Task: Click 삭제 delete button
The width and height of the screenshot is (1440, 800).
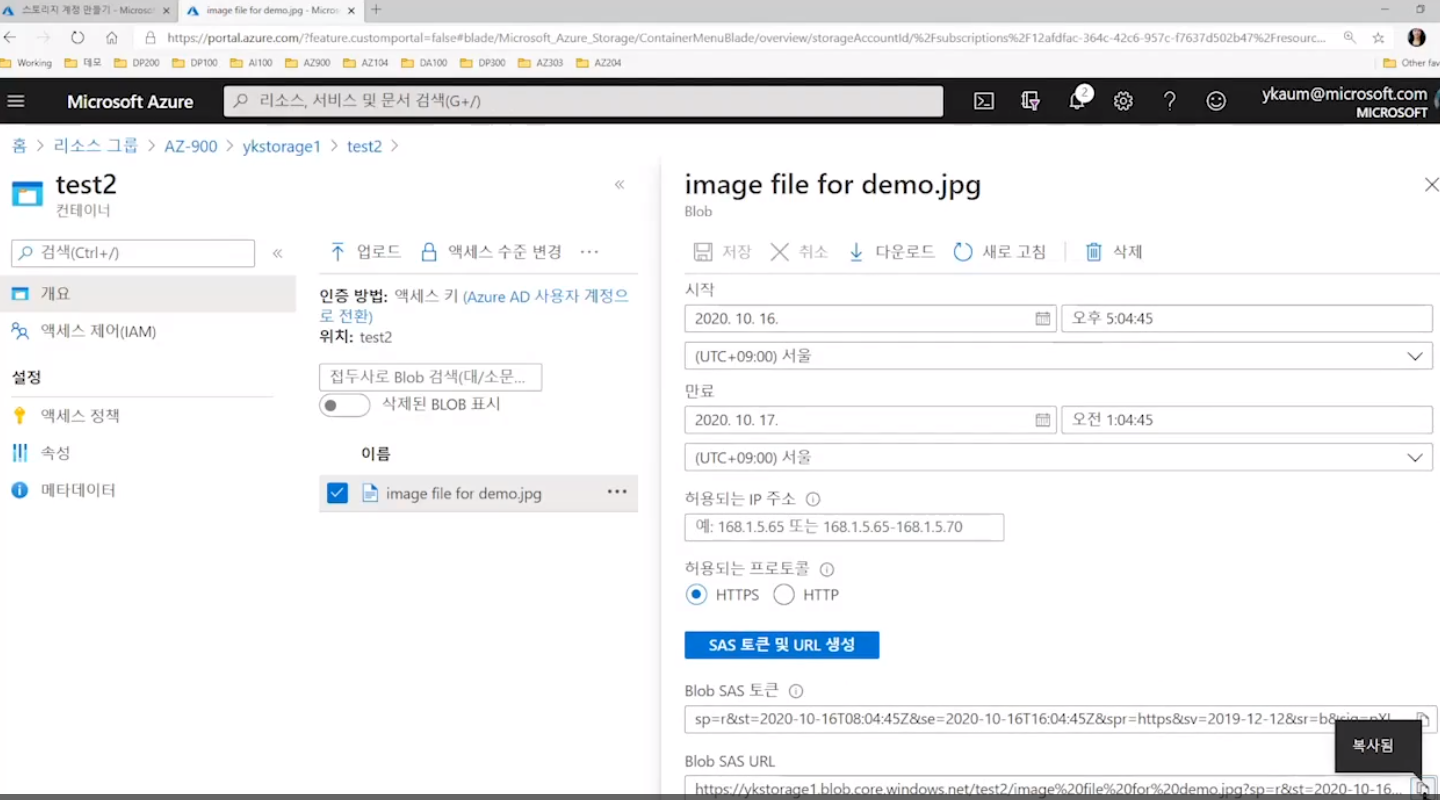Action: point(1114,252)
